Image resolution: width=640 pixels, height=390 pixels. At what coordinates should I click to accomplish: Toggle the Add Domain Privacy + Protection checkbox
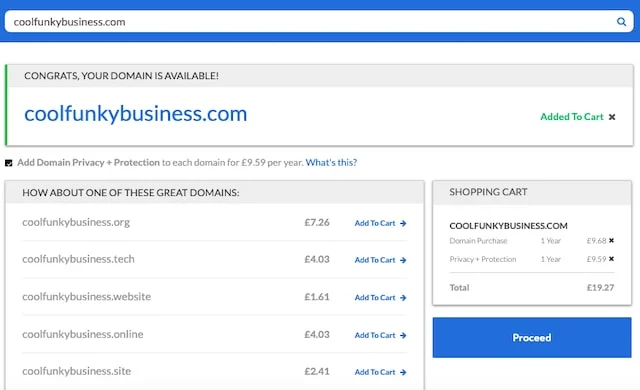point(9,163)
